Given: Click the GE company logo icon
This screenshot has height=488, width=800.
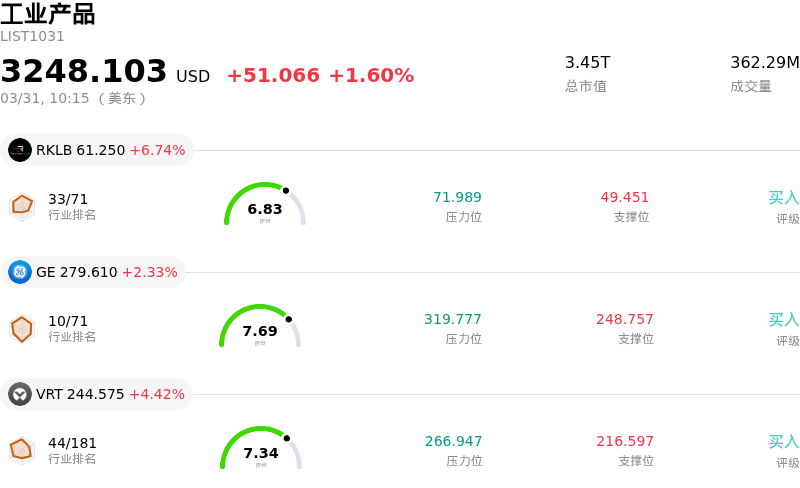Looking at the screenshot, I should (20, 272).
